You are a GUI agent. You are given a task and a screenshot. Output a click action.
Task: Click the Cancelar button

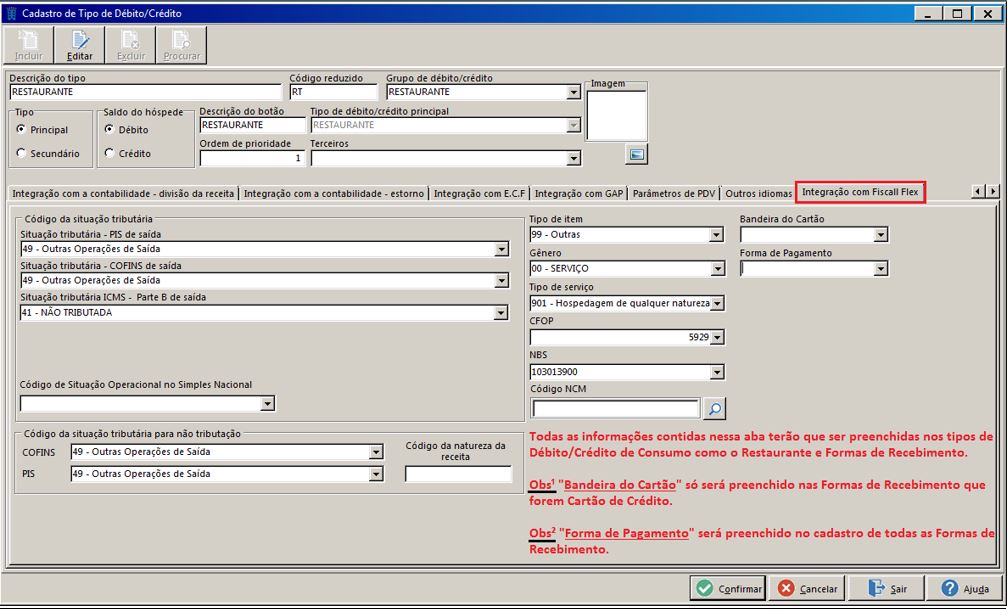[807, 588]
